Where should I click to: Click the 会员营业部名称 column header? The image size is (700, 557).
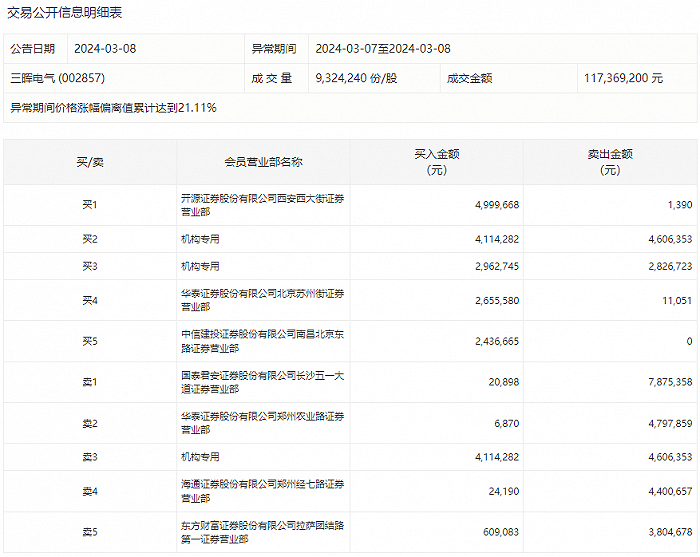point(263,162)
